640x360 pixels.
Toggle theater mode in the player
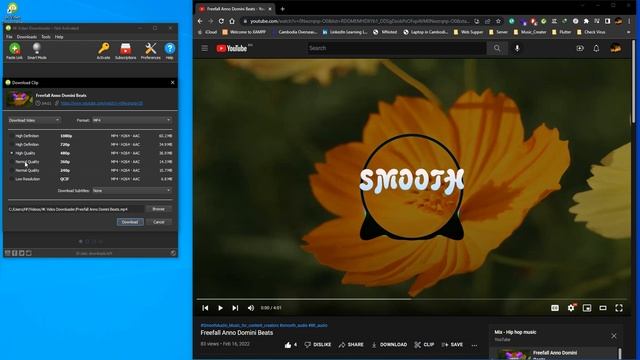pyautogui.click(x=603, y=308)
